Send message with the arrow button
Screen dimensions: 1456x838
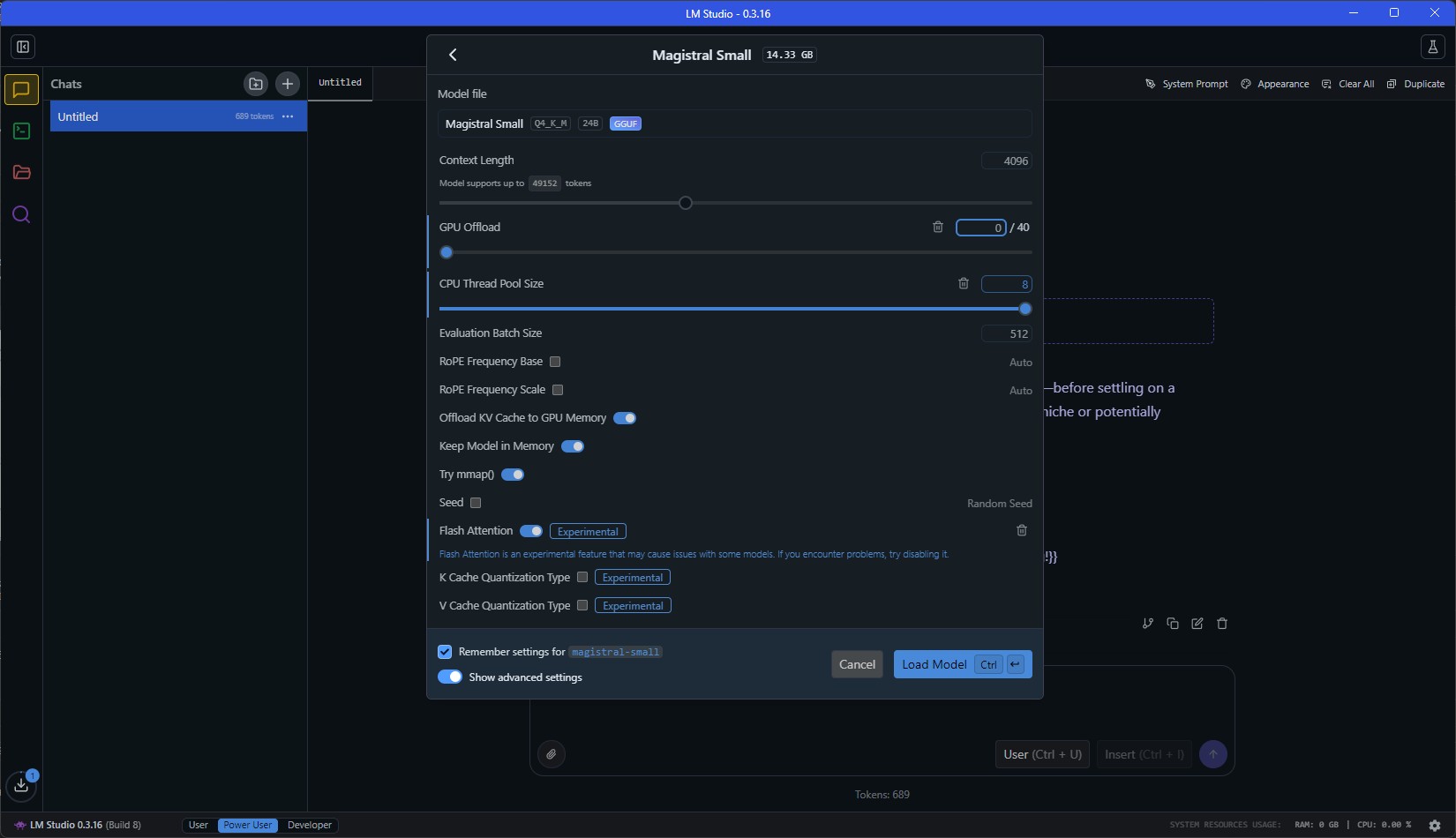[1213, 754]
